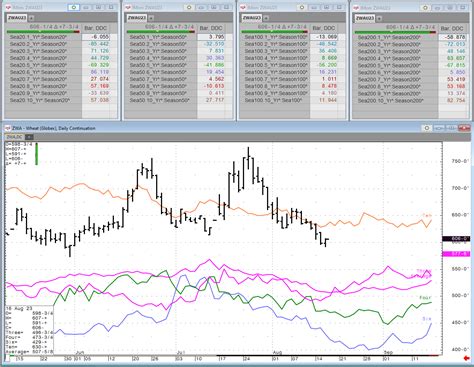The image size is (474, 367).
Task: Click the round icon in the Sea200 monitor title bar
Action: coord(425,7)
